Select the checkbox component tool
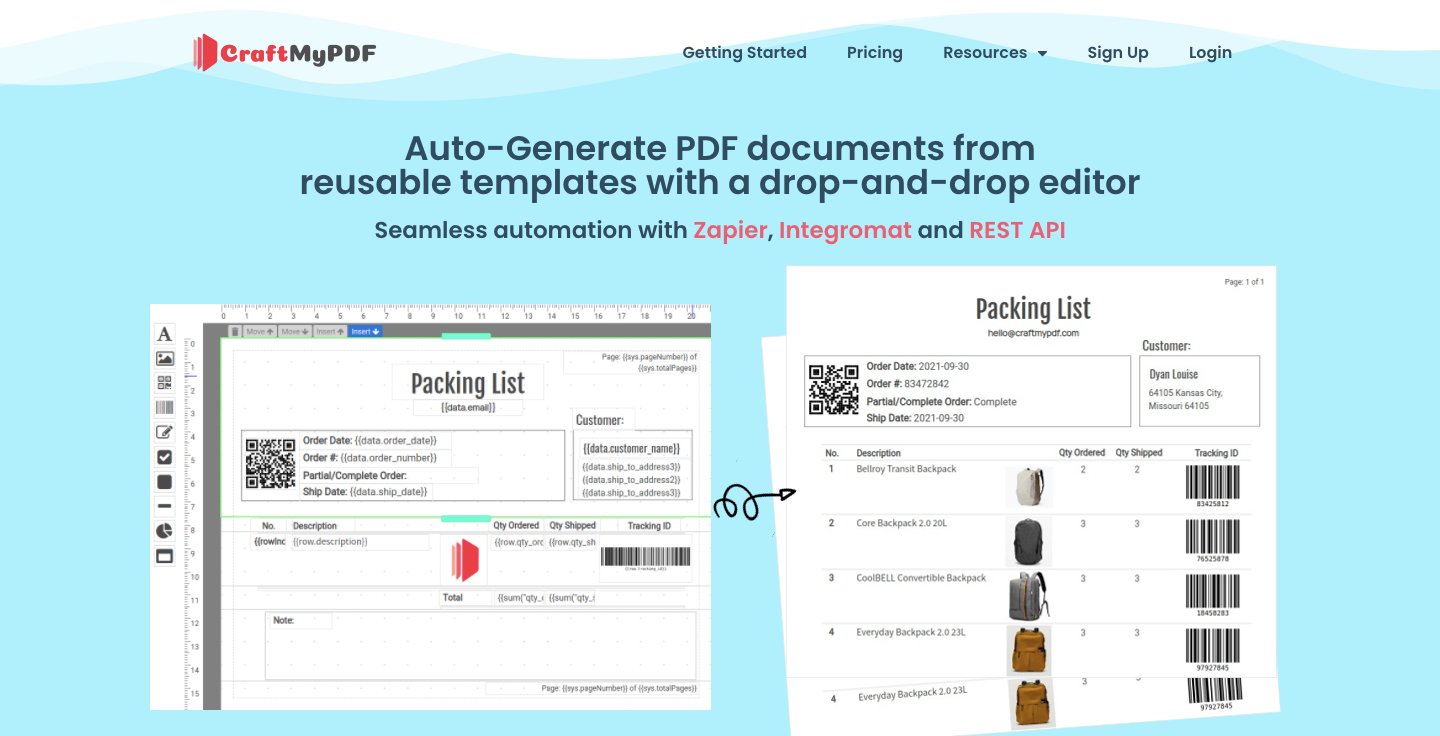 point(165,457)
